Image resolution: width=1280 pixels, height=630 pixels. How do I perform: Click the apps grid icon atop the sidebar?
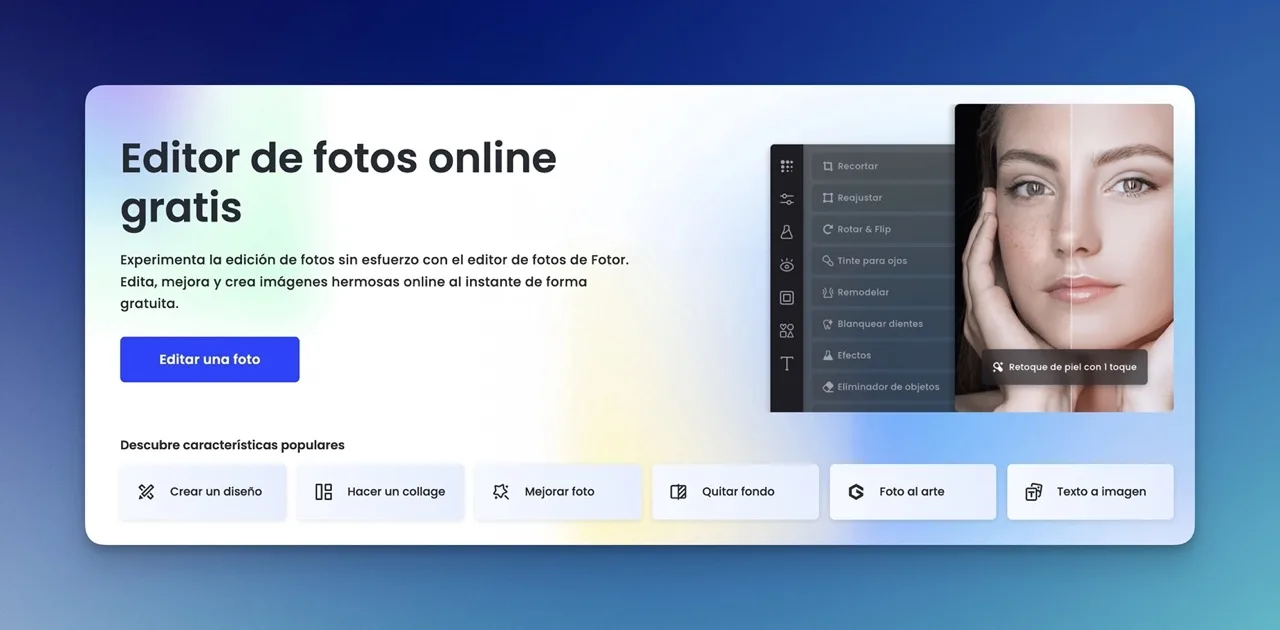tap(787, 165)
